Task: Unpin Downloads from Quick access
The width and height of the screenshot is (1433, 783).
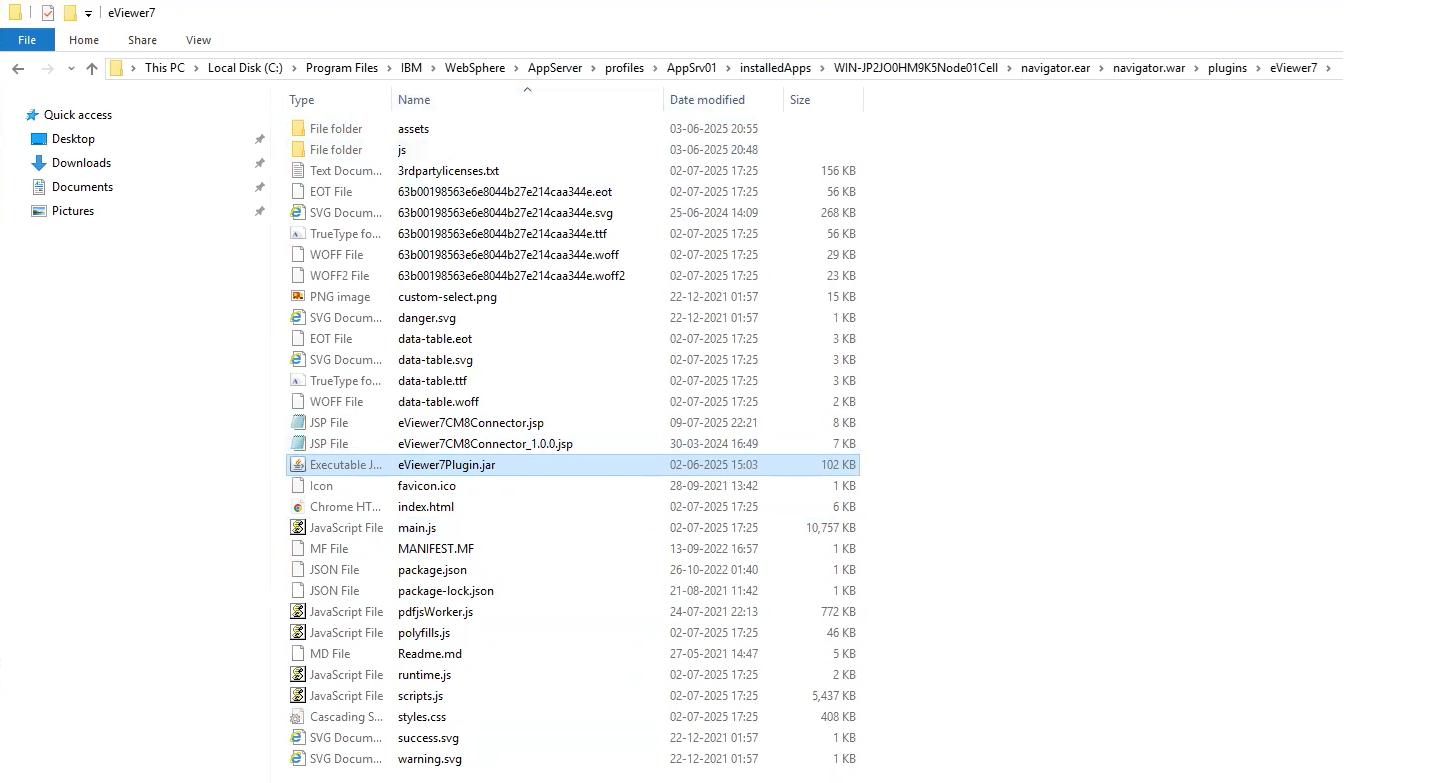Action: tap(259, 162)
